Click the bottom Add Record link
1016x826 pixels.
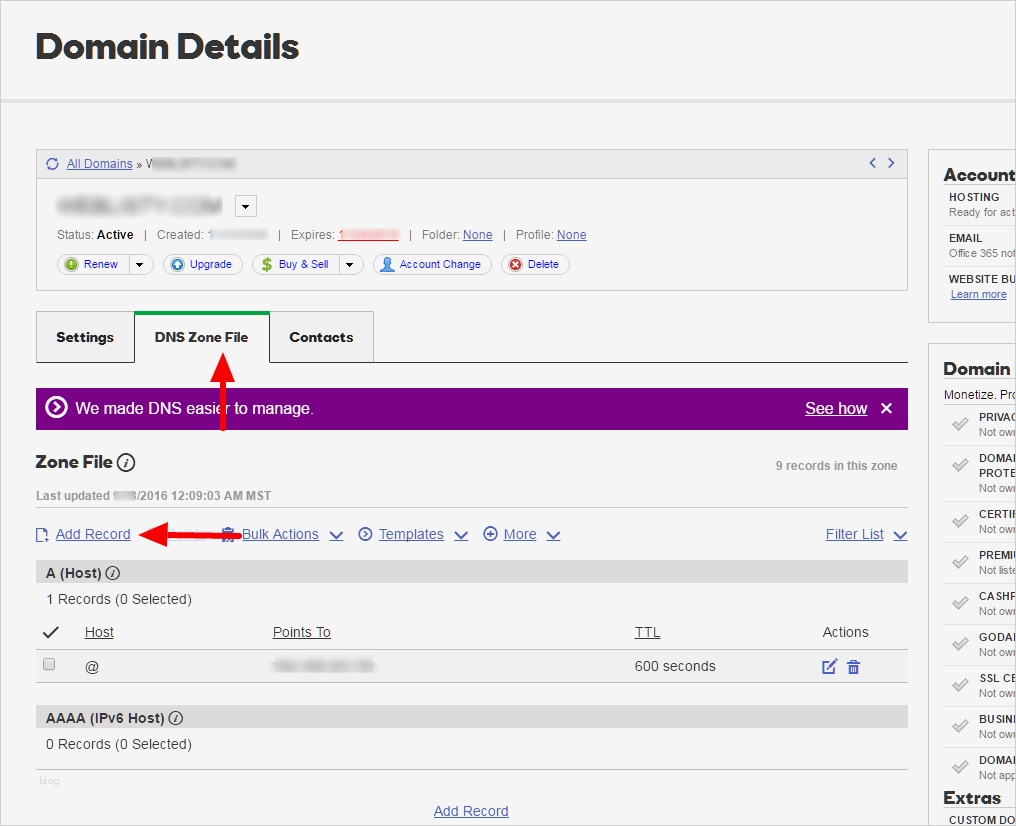[x=471, y=811]
